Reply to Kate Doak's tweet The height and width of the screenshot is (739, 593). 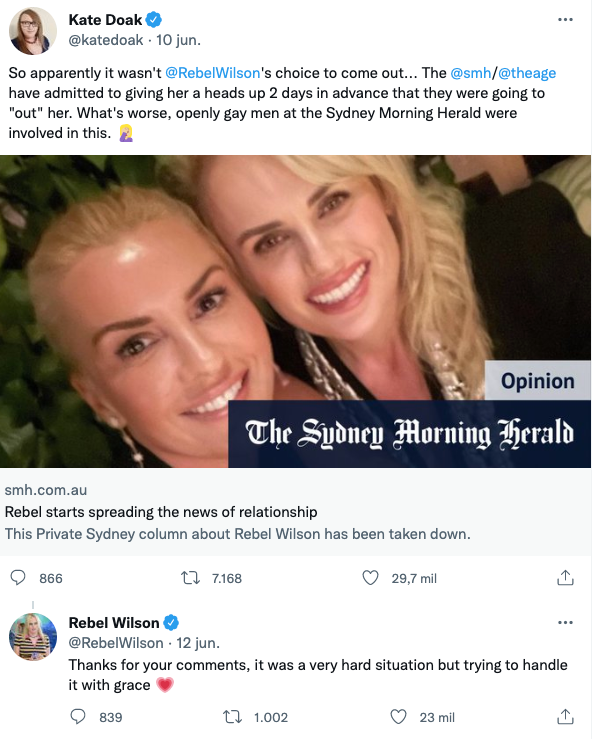18,578
